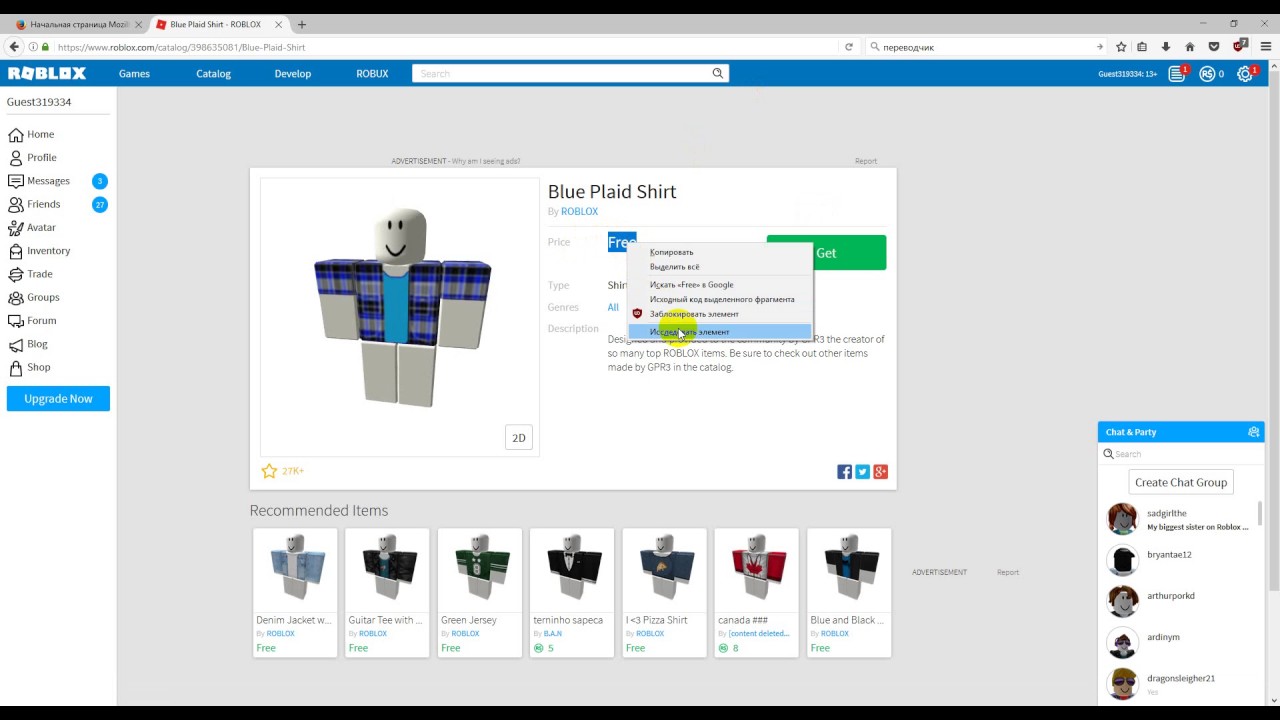Open the canada ### recommended item thumbnail
1280x720 pixels.
pos(757,569)
